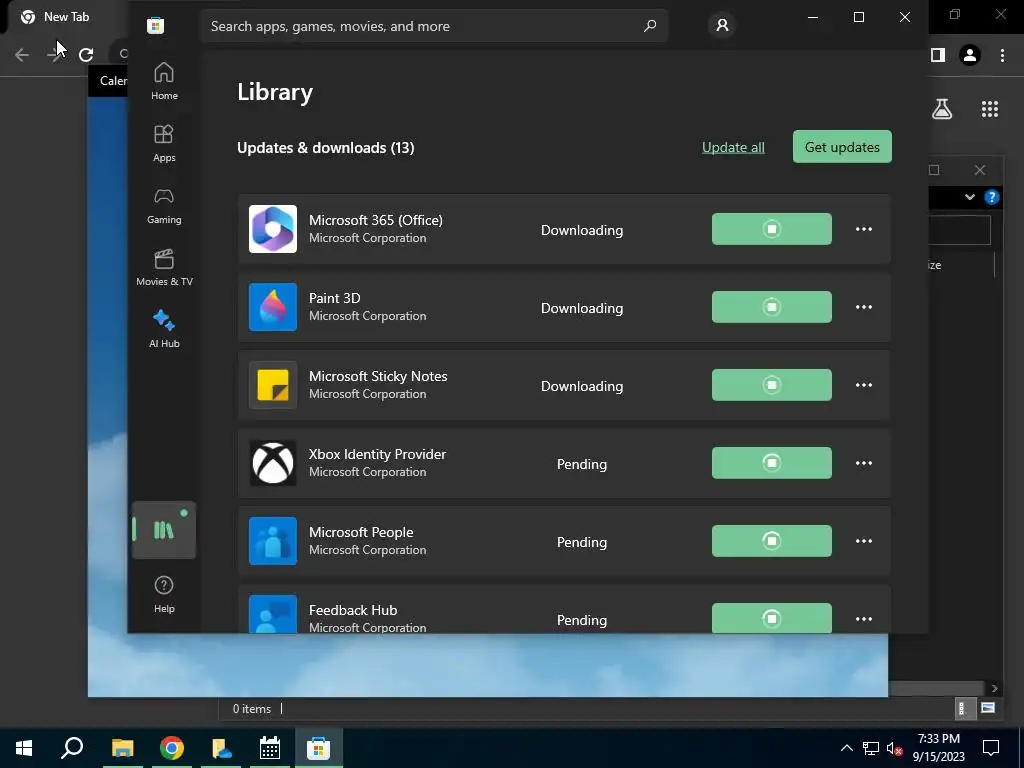This screenshot has width=1024, height=768.
Task: Select the New Tab tab in Chrome
Action: click(x=65, y=17)
